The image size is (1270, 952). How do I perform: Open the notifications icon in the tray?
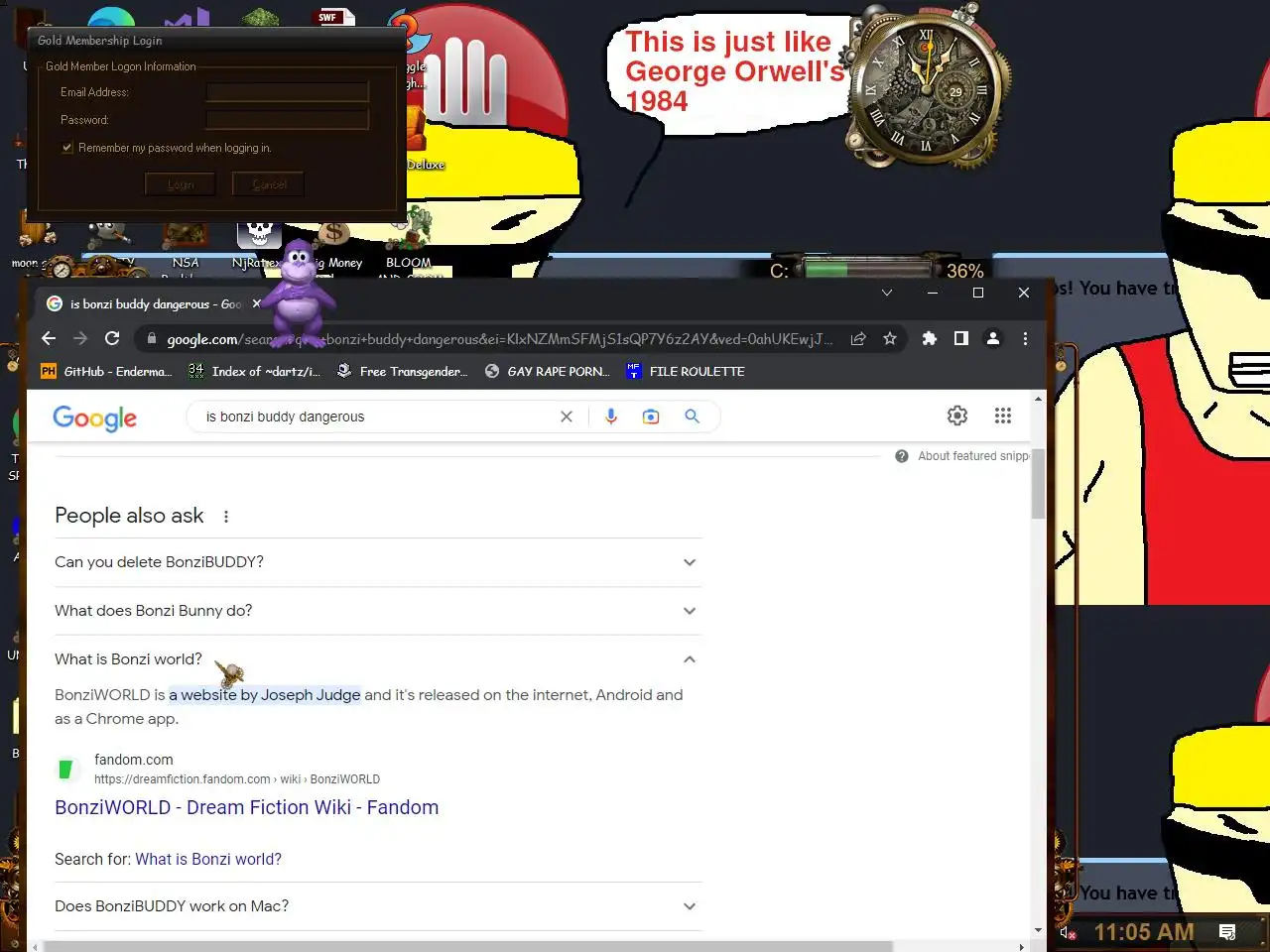1227,932
